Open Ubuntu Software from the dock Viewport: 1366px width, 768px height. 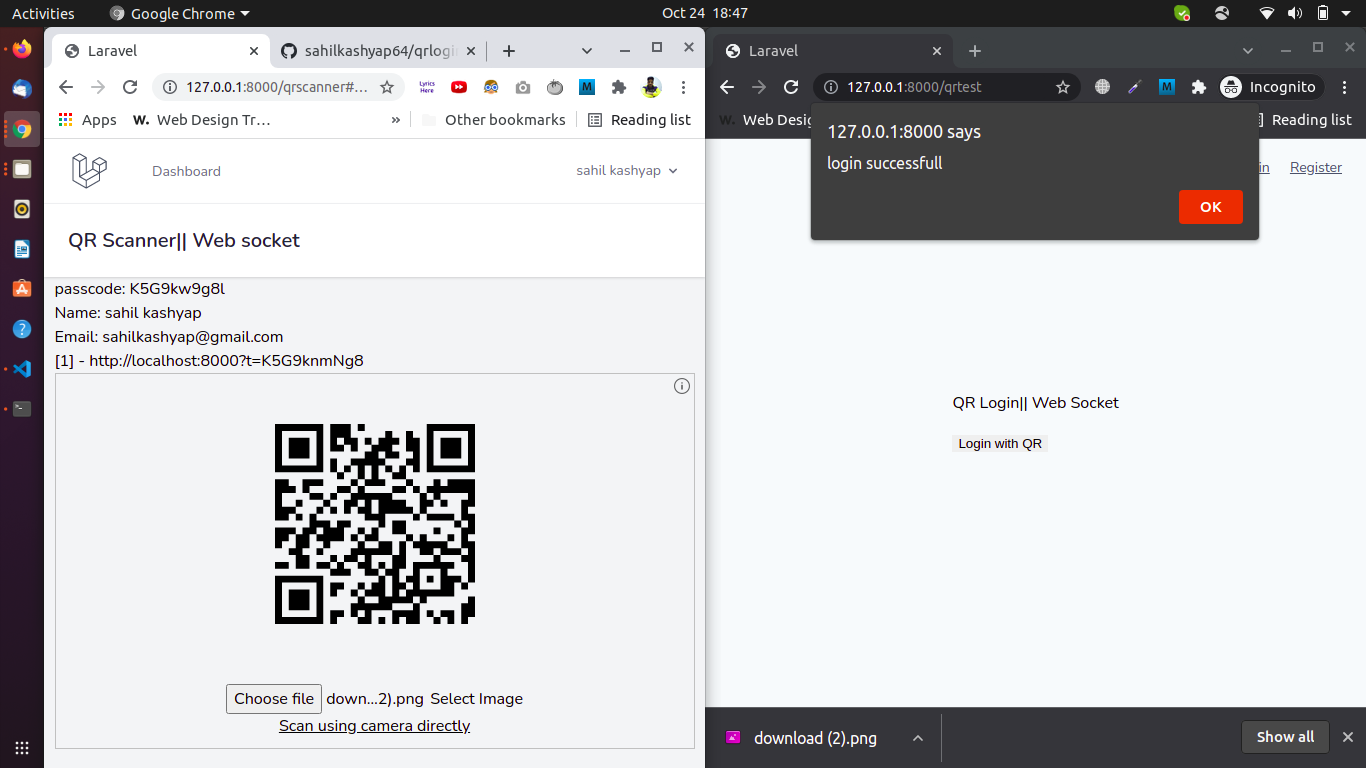pos(22,288)
